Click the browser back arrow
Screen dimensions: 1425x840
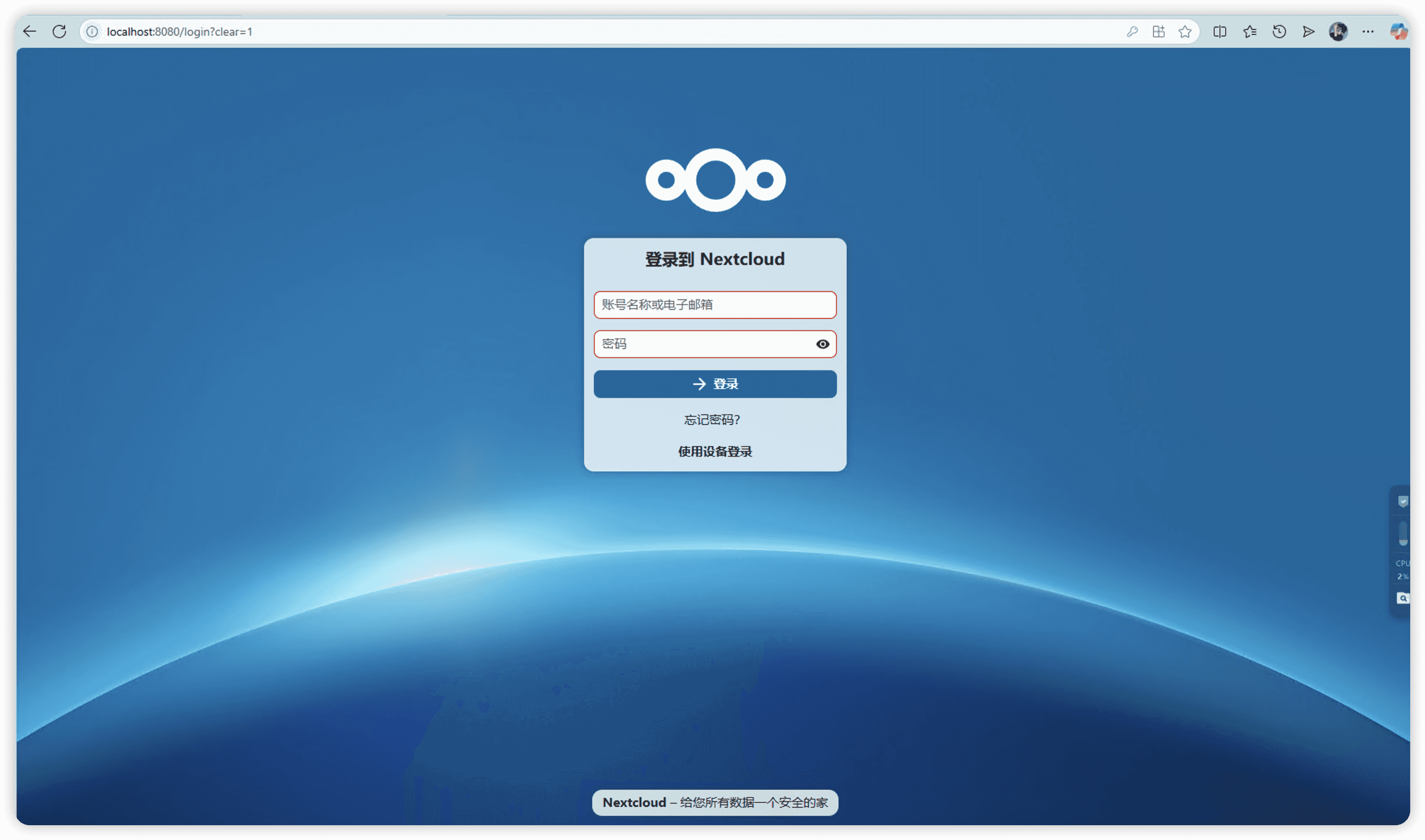click(x=30, y=32)
